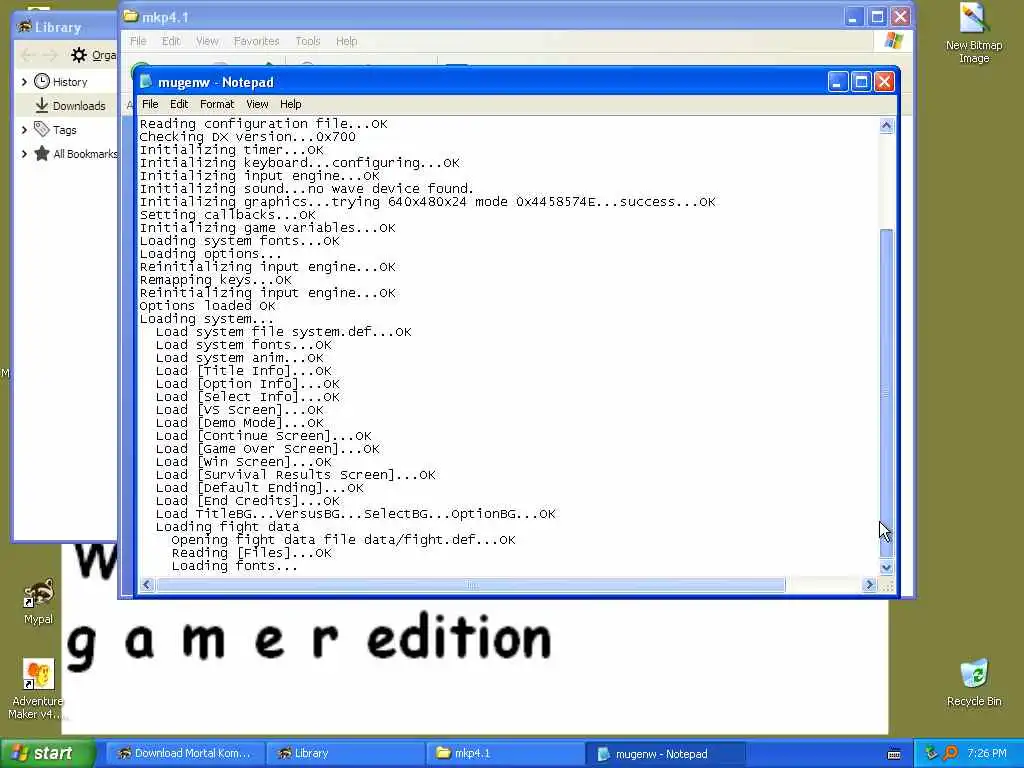
Task: Click the Notepad horizontal scrollbar thumb
Action: tap(471, 584)
